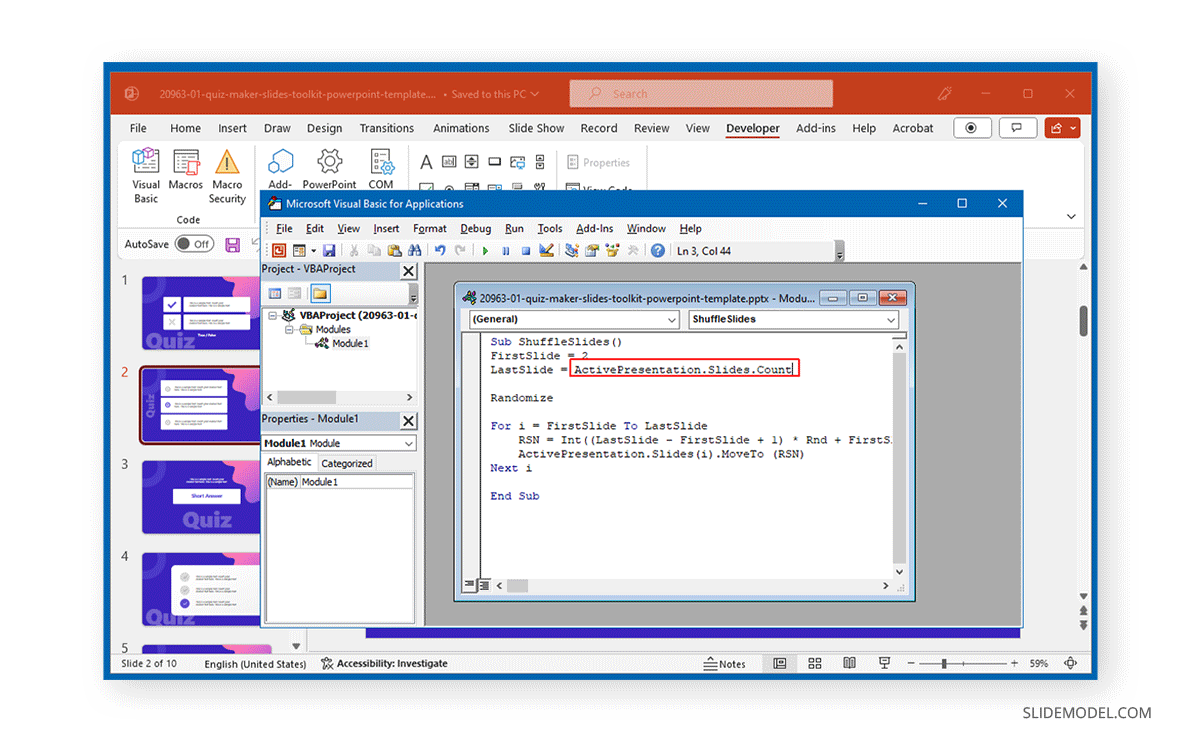1200x743 pixels.
Task: Insert a Spin Button control from ribbon
Action: tap(471, 162)
